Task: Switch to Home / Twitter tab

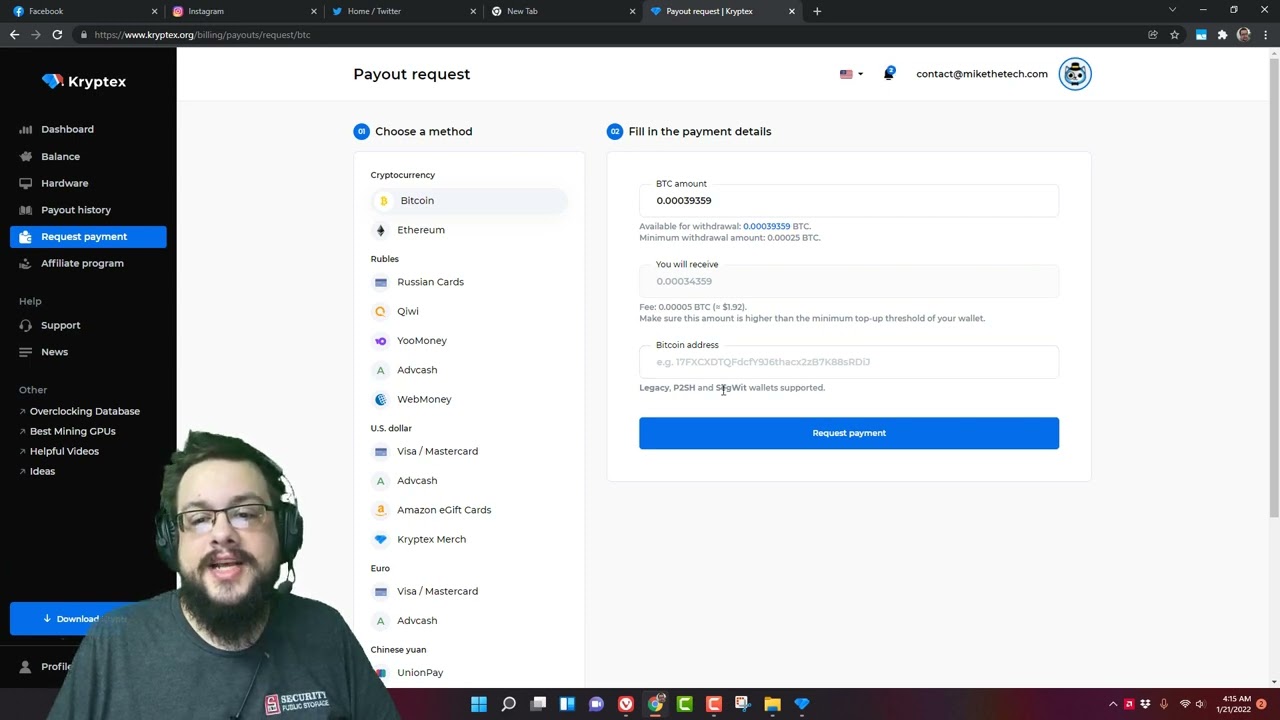Action: (x=400, y=11)
